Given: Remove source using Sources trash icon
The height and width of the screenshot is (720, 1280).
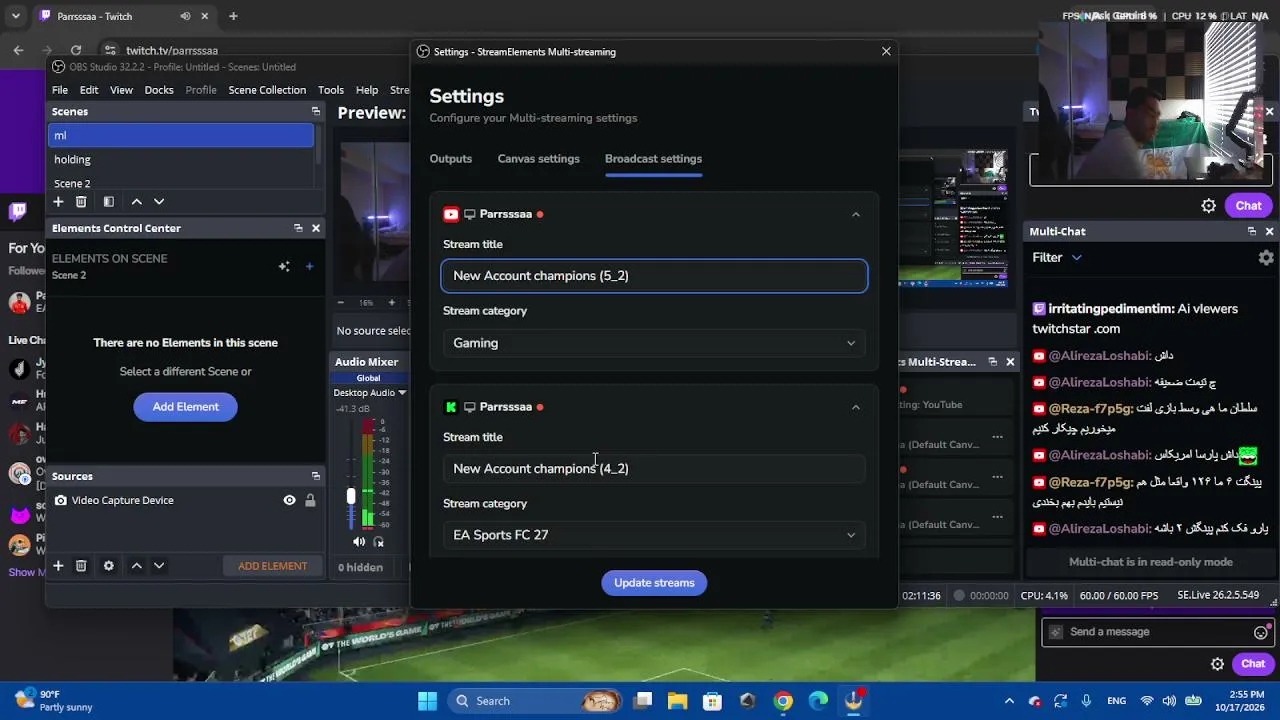Looking at the screenshot, I should pos(81,566).
